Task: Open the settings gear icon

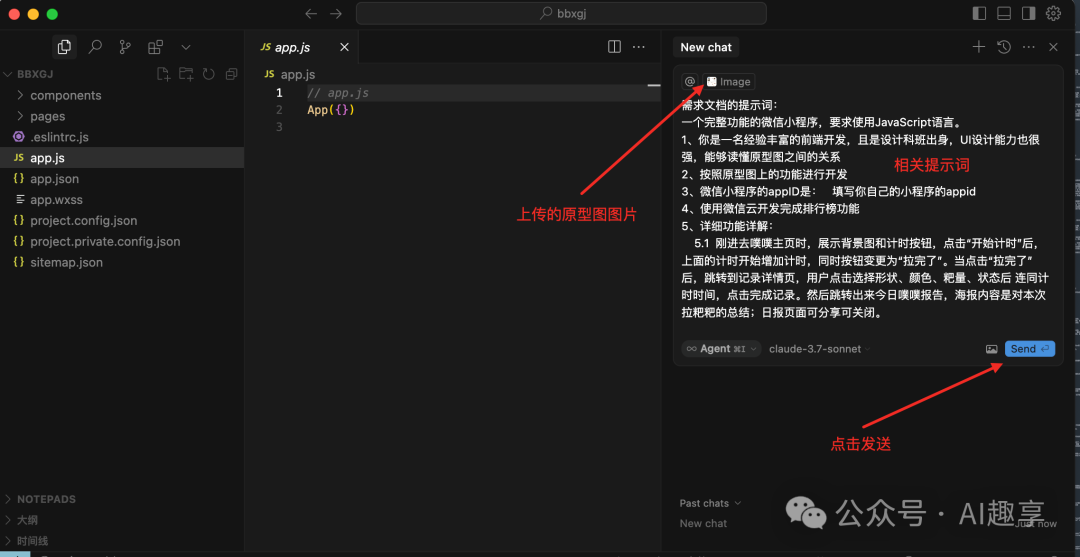Action: [1053, 13]
